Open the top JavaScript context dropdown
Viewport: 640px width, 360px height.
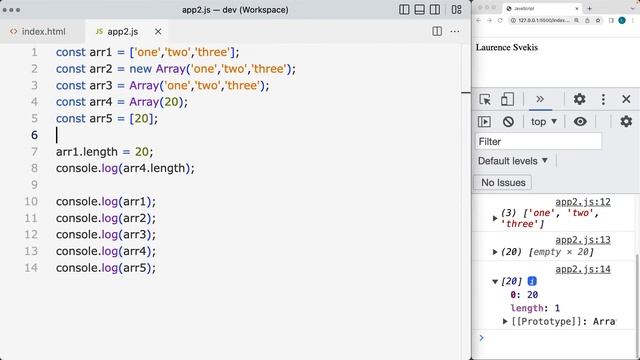544,122
